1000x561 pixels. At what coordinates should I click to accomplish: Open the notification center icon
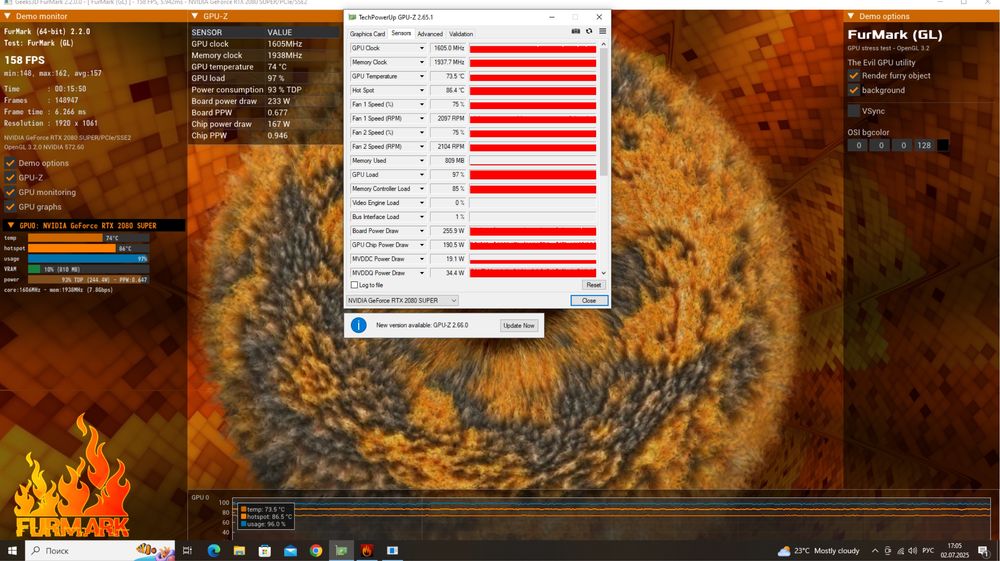coord(984,551)
